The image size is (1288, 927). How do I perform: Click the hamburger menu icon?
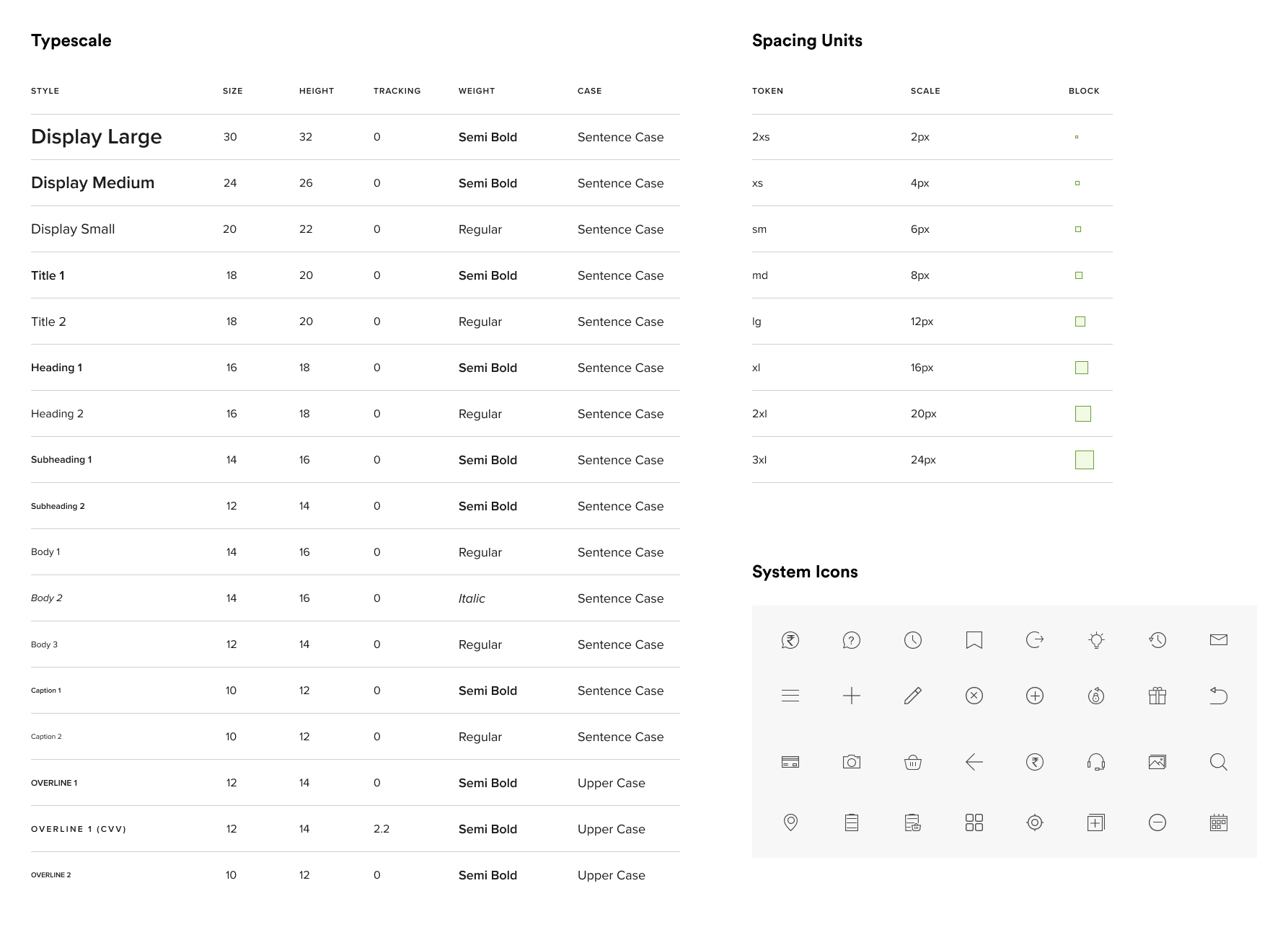pos(790,696)
